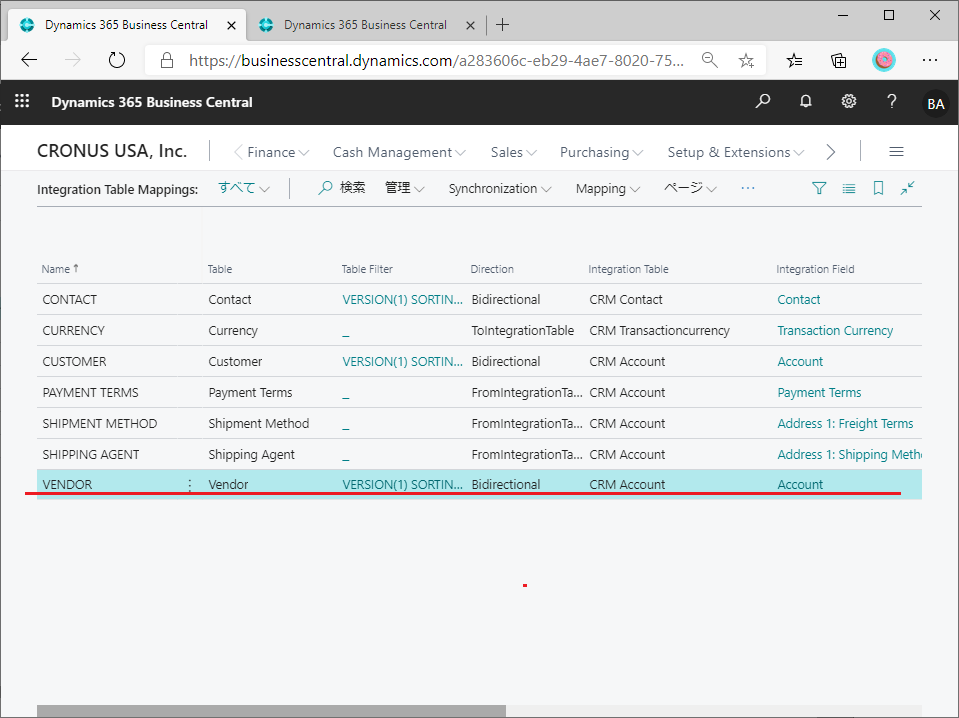This screenshot has height=718, width=959.
Task: Open the notifications bell
Action: (805, 102)
